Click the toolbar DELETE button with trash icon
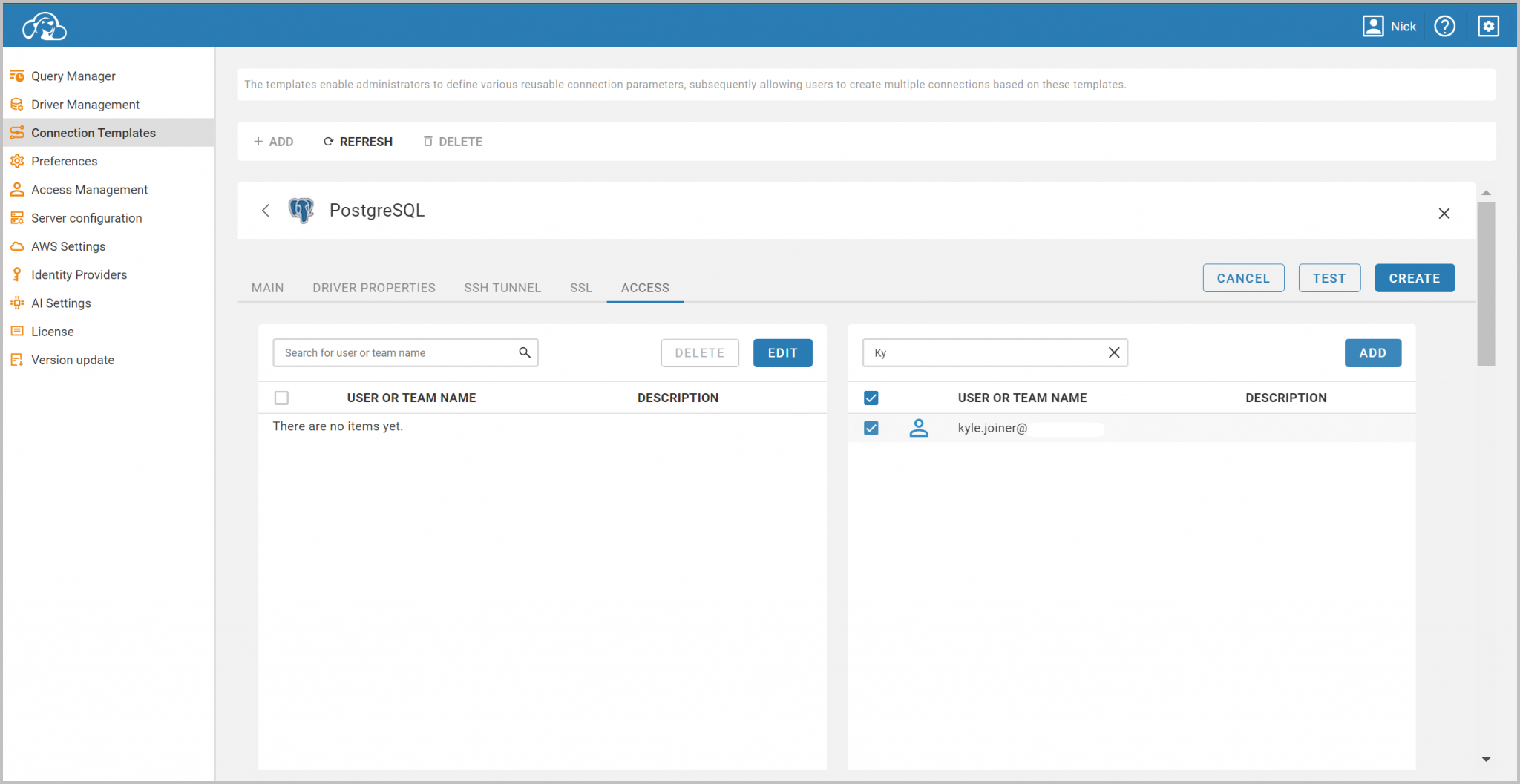 [453, 142]
